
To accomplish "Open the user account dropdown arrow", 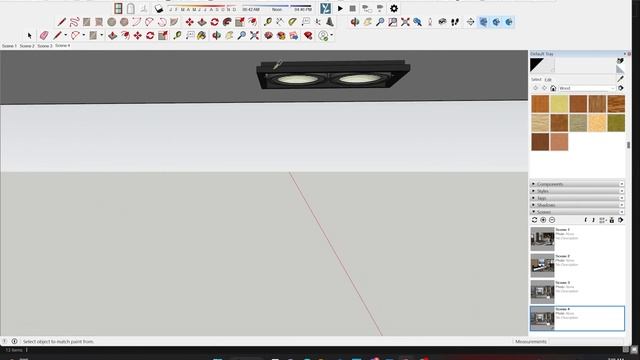I will tap(331, 35).
